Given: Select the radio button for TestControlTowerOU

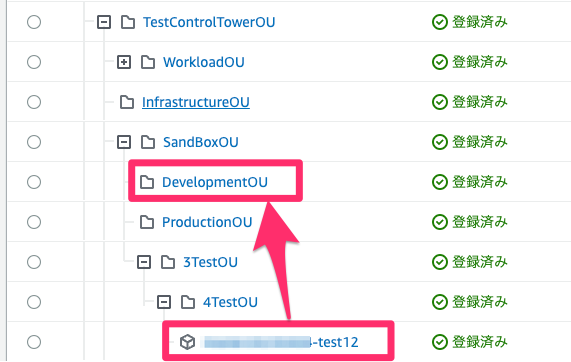Looking at the screenshot, I should pyautogui.click(x=34, y=22).
